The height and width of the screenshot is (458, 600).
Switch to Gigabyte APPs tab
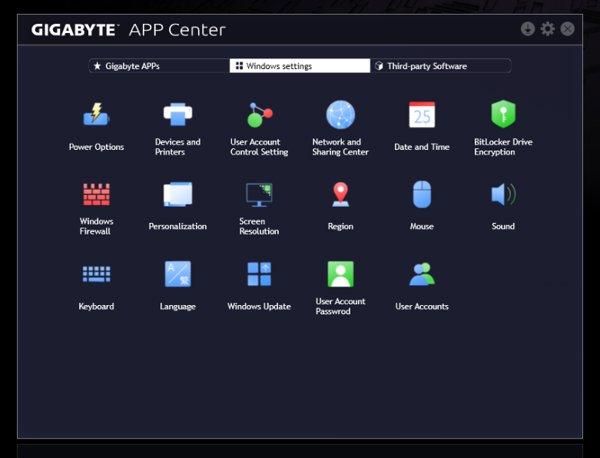pos(159,66)
